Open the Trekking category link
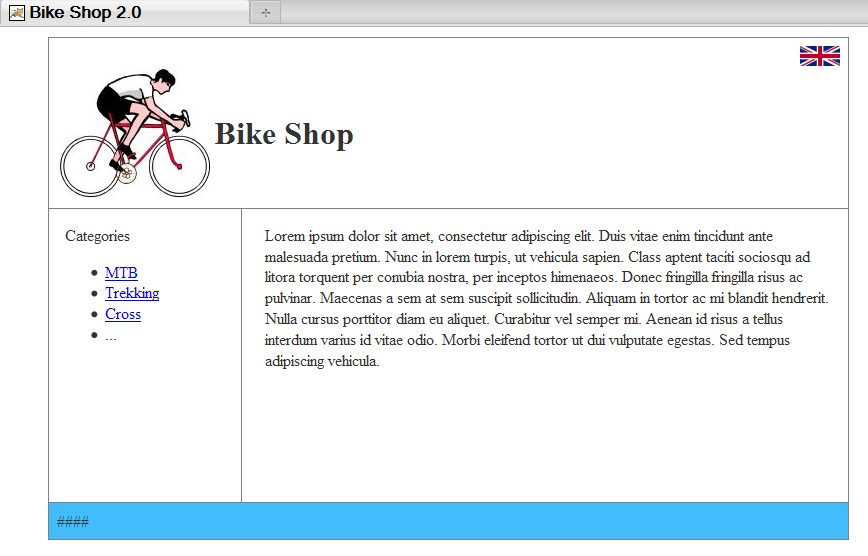This screenshot has height=556, width=868. tap(132, 293)
